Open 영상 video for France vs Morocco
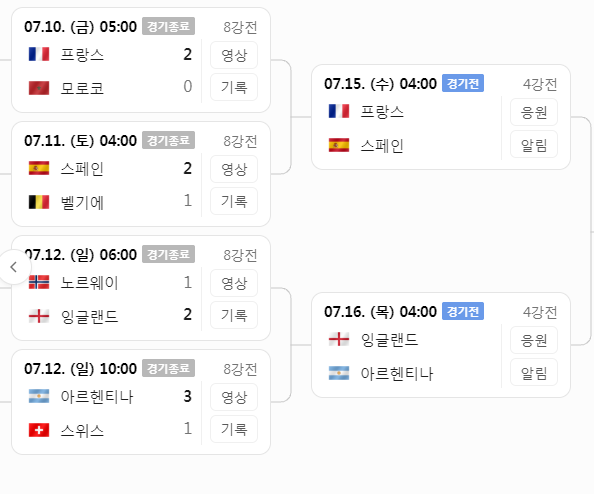594x494 pixels. [x=234, y=55]
